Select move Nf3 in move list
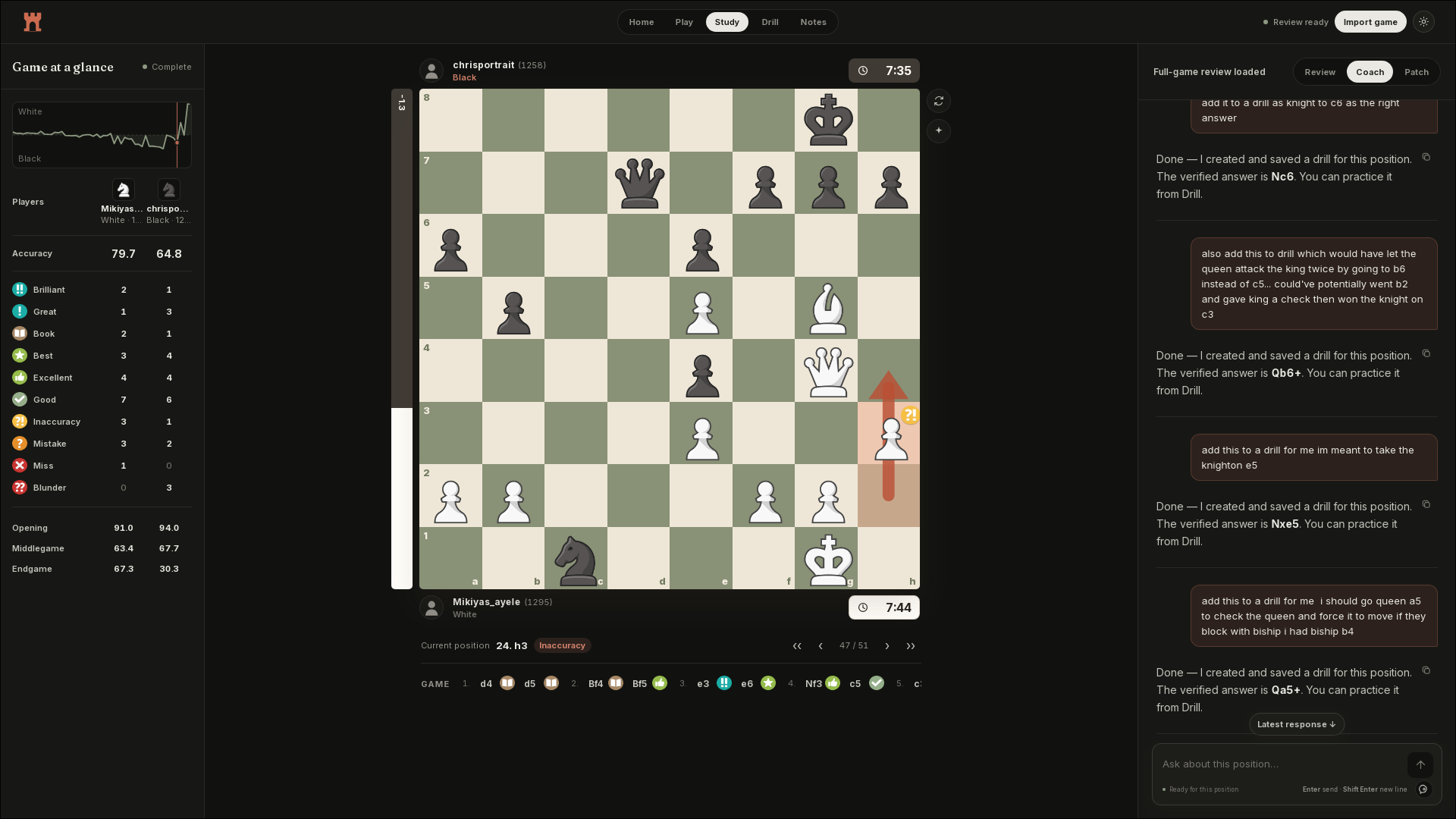Viewport: 1456px width, 819px height. [814, 684]
